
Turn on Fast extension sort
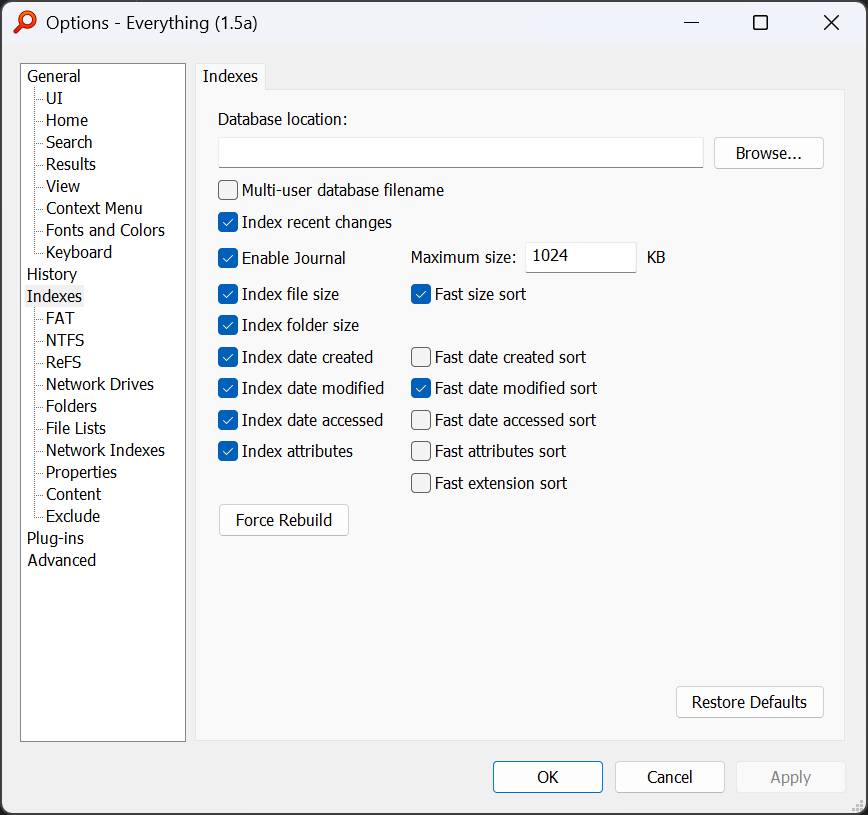(421, 483)
